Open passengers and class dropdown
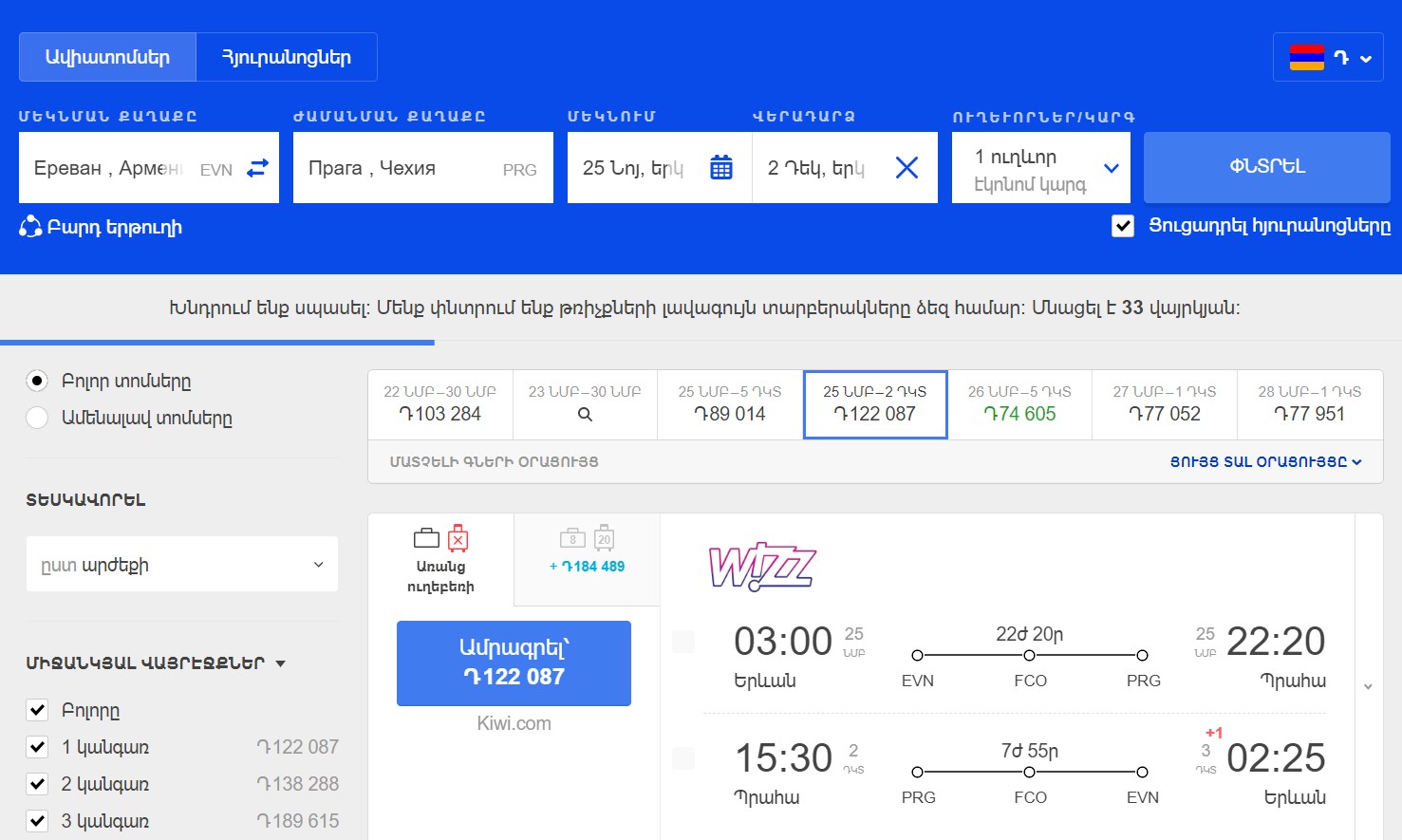Image resolution: width=1402 pixels, height=840 pixels. [x=1041, y=168]
